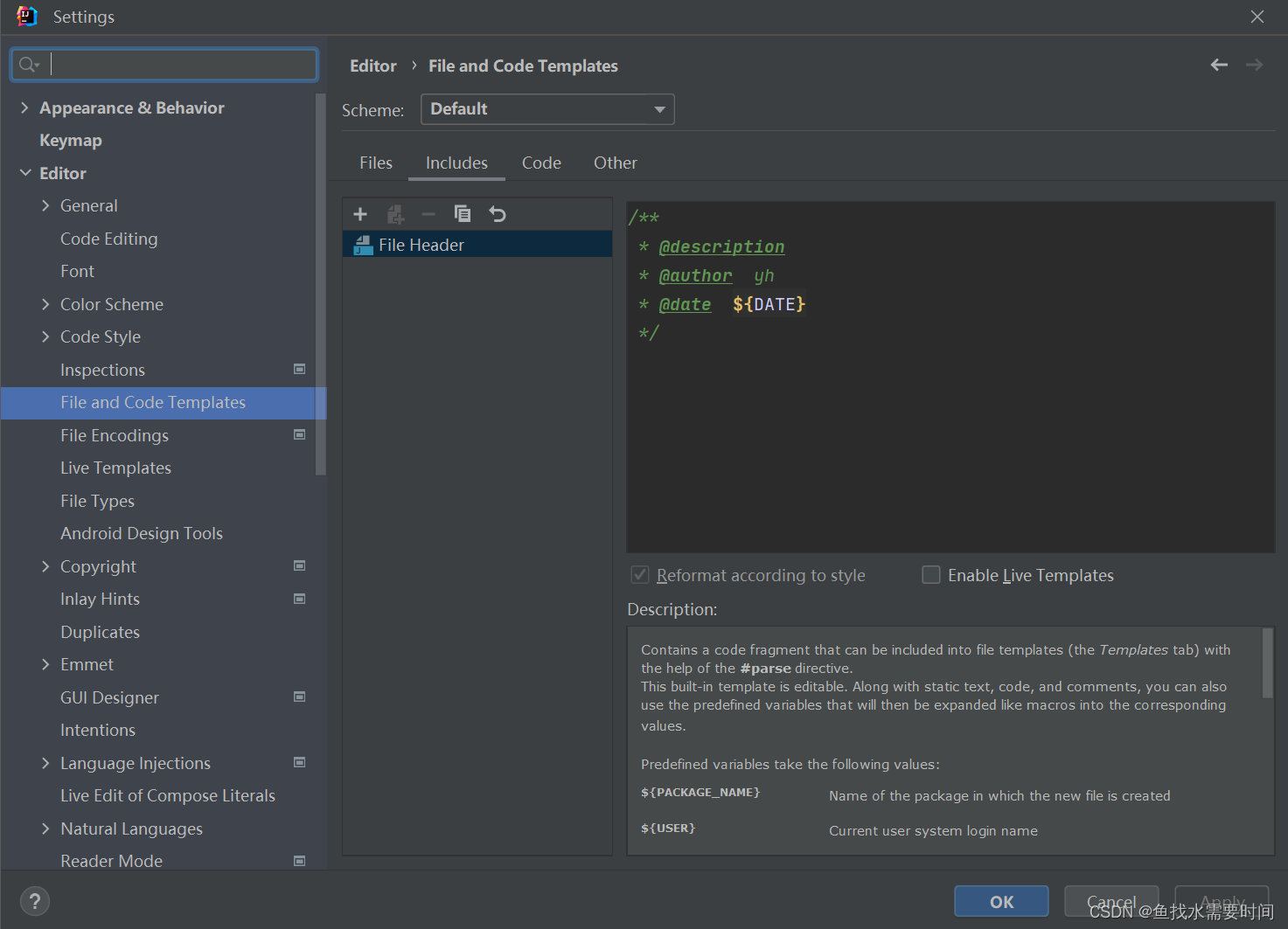Switch to the Includes tab
Screen dimensions: 1288x929
coord(456,163)
